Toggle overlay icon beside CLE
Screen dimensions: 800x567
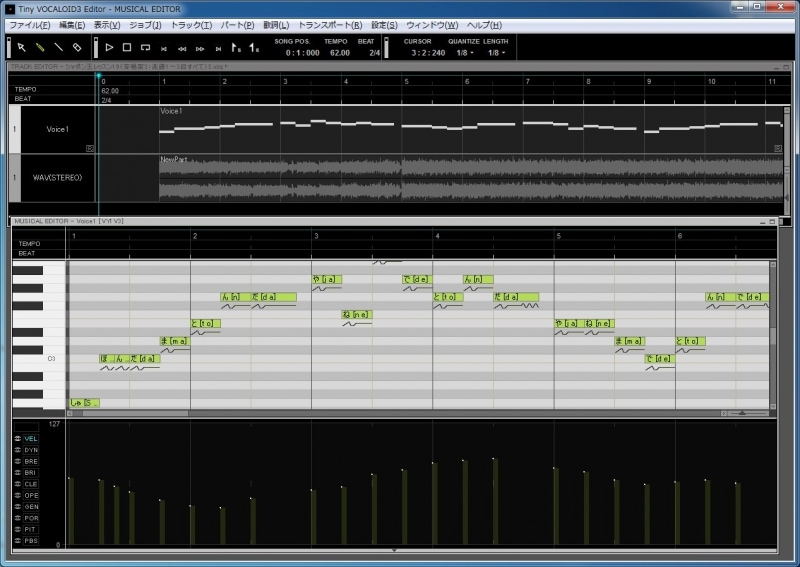[17, 484]
